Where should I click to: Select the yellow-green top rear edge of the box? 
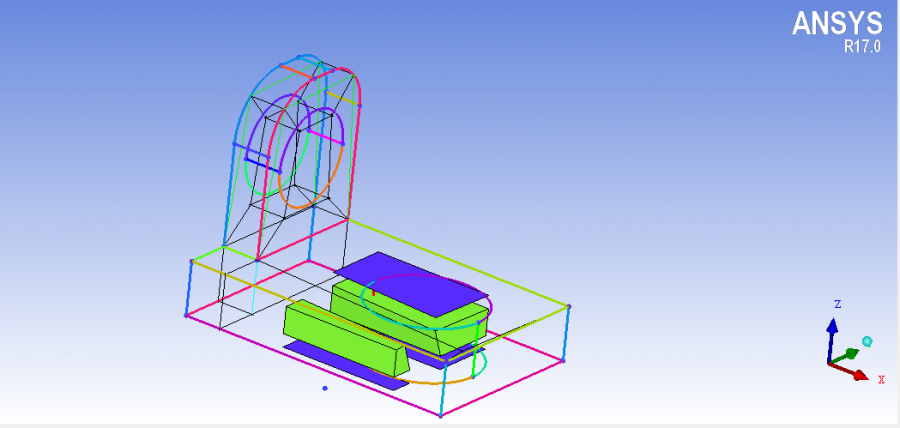[x=459, y=263]
